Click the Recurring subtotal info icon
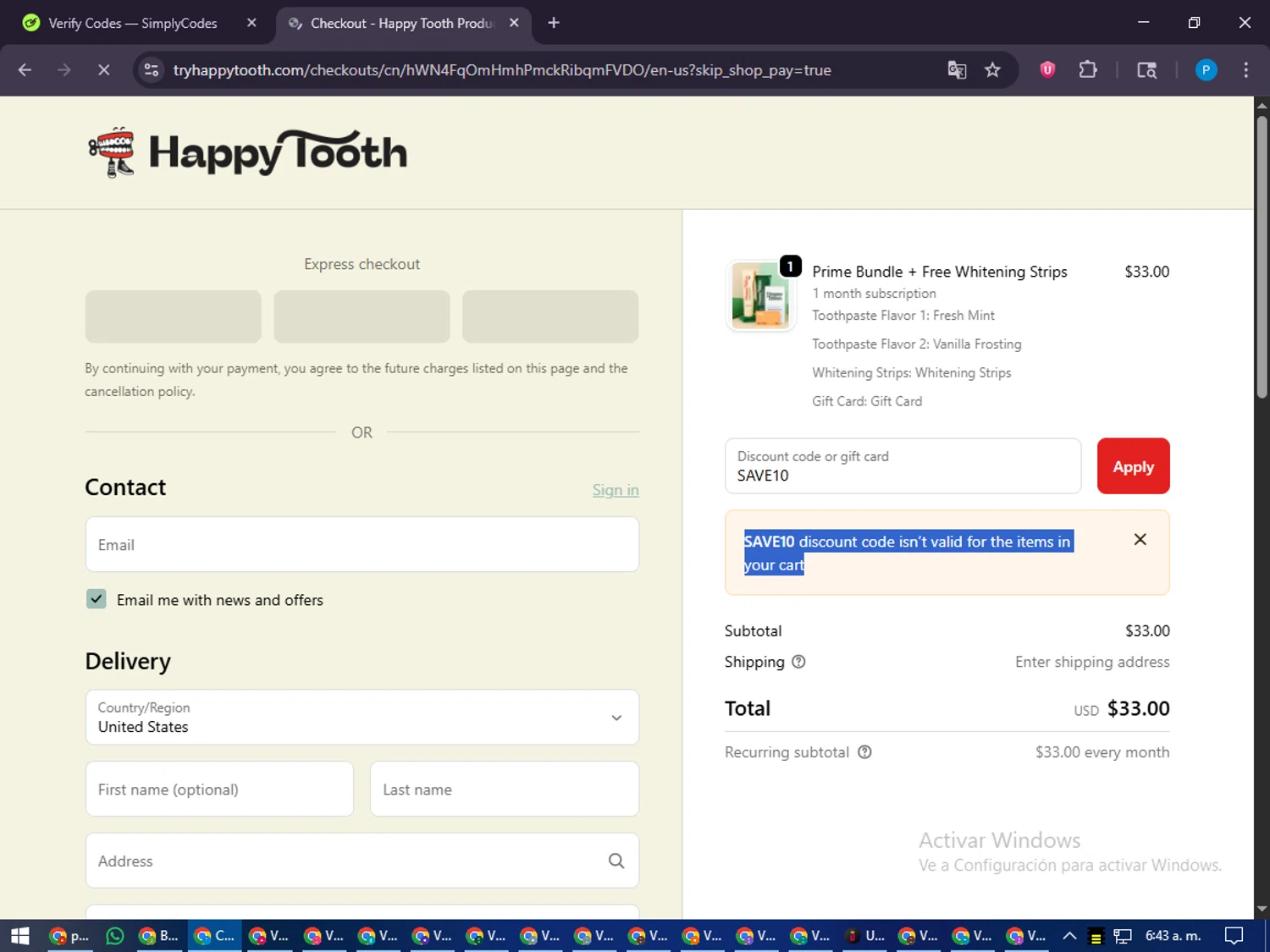Viewport: 1270px width, 952px height. (864, 751)
